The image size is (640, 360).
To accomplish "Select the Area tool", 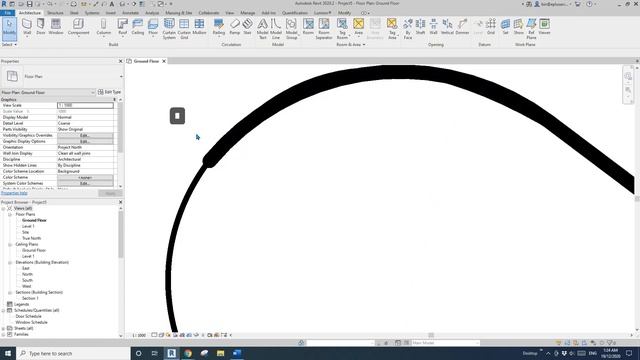I will pos(358,27).
